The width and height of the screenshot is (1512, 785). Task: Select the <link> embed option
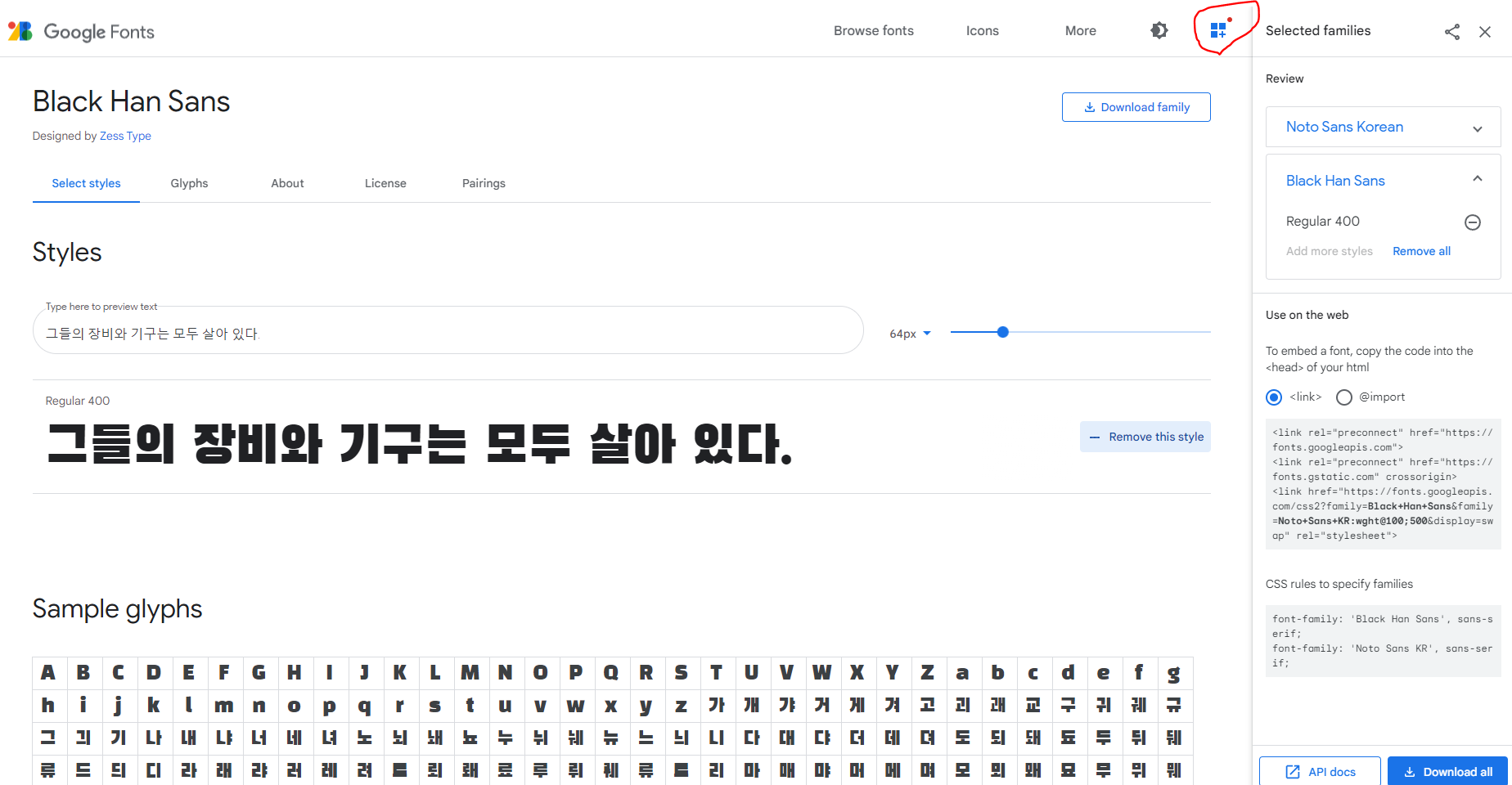[1274, 397]
